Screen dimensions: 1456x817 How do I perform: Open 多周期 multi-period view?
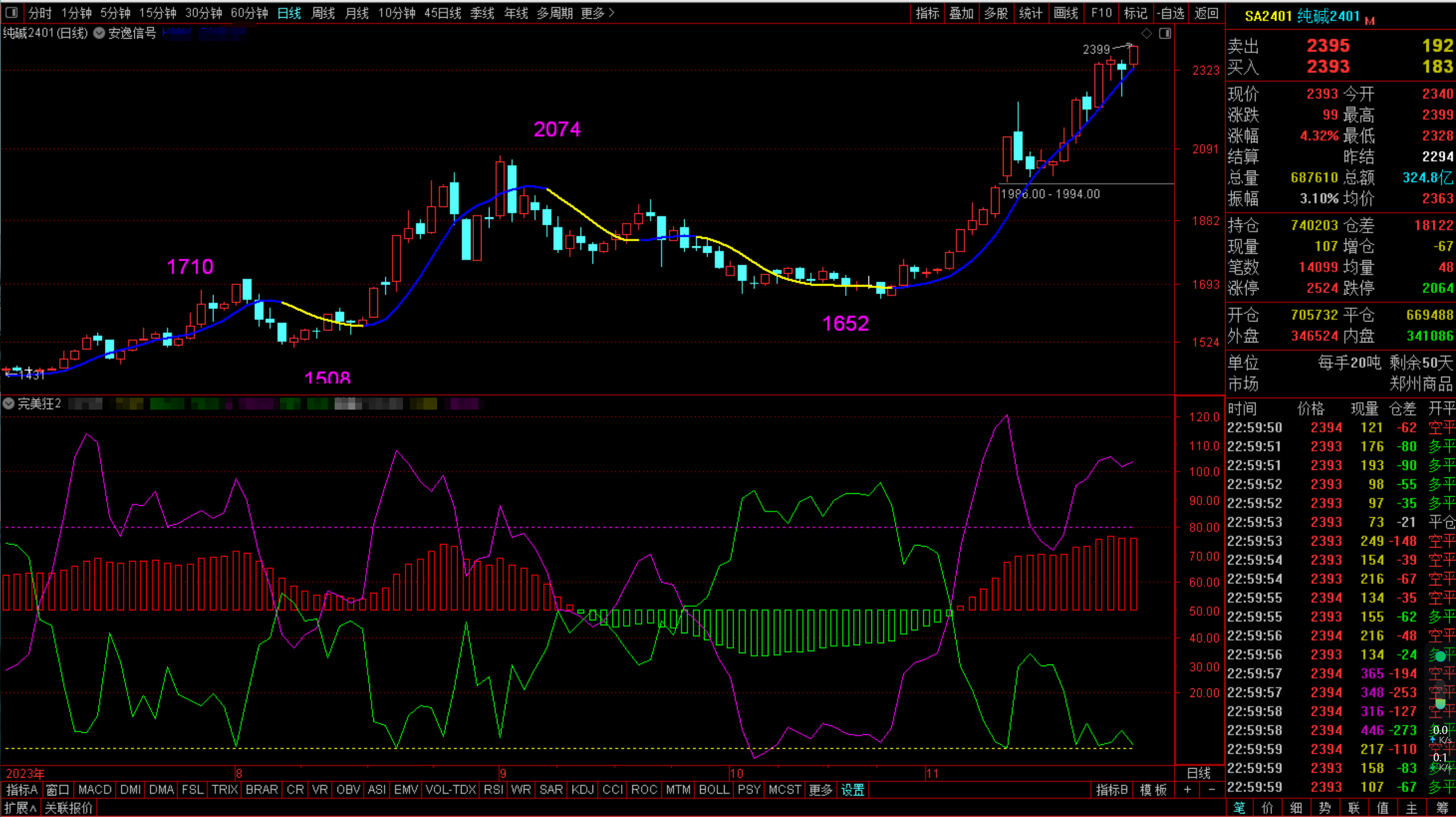pos(555,13)
